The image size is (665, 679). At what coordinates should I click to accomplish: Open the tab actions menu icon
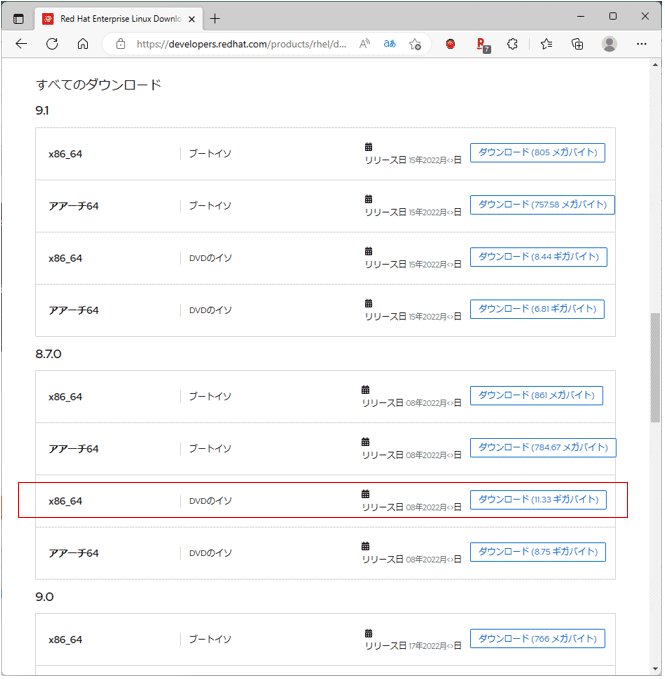(18, 19)
